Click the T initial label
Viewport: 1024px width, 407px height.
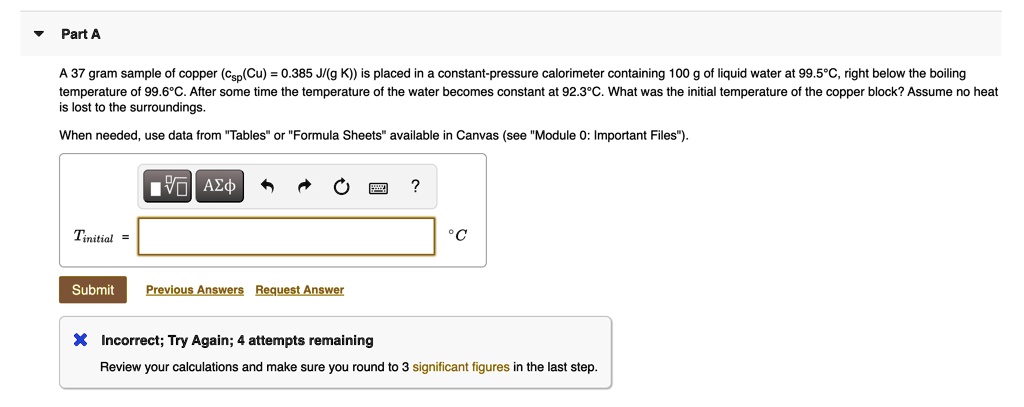point(93,237)
